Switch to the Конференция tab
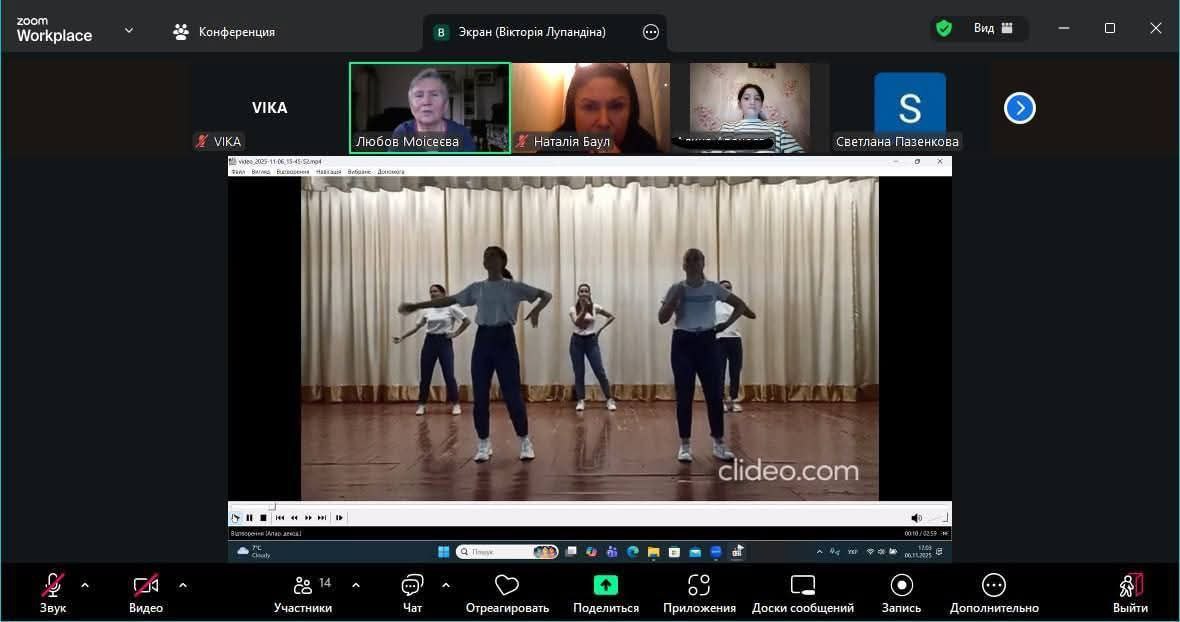The width and height of the screenshot is (1180, 622). 224,32
